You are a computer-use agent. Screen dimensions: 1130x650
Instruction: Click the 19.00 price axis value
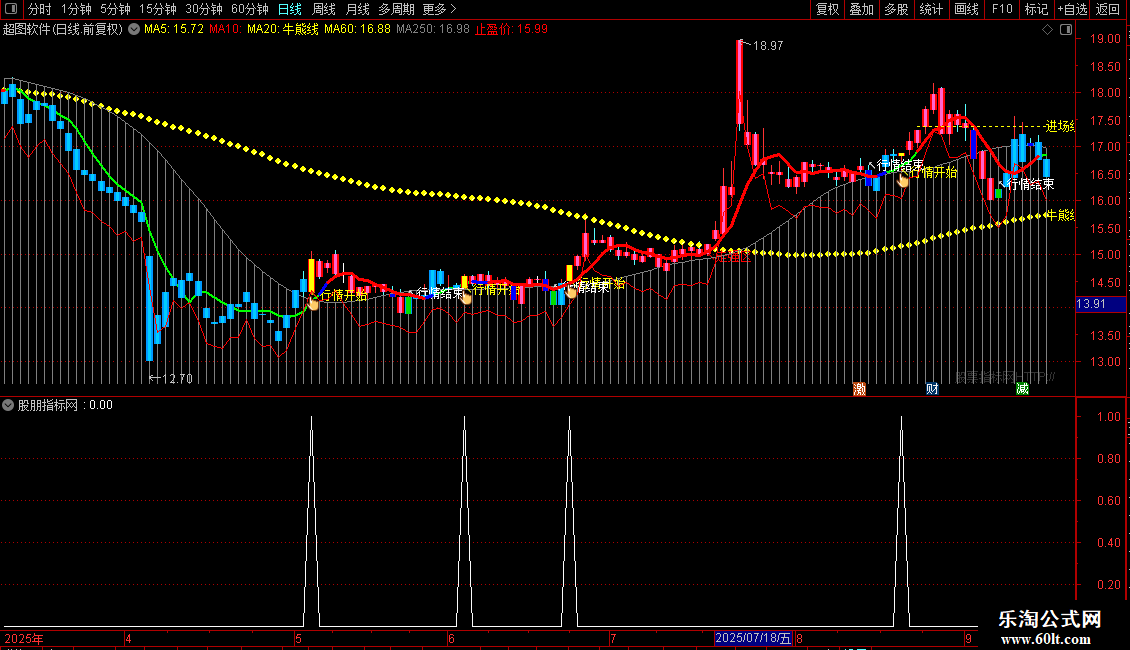click(x=1105, y=39)
